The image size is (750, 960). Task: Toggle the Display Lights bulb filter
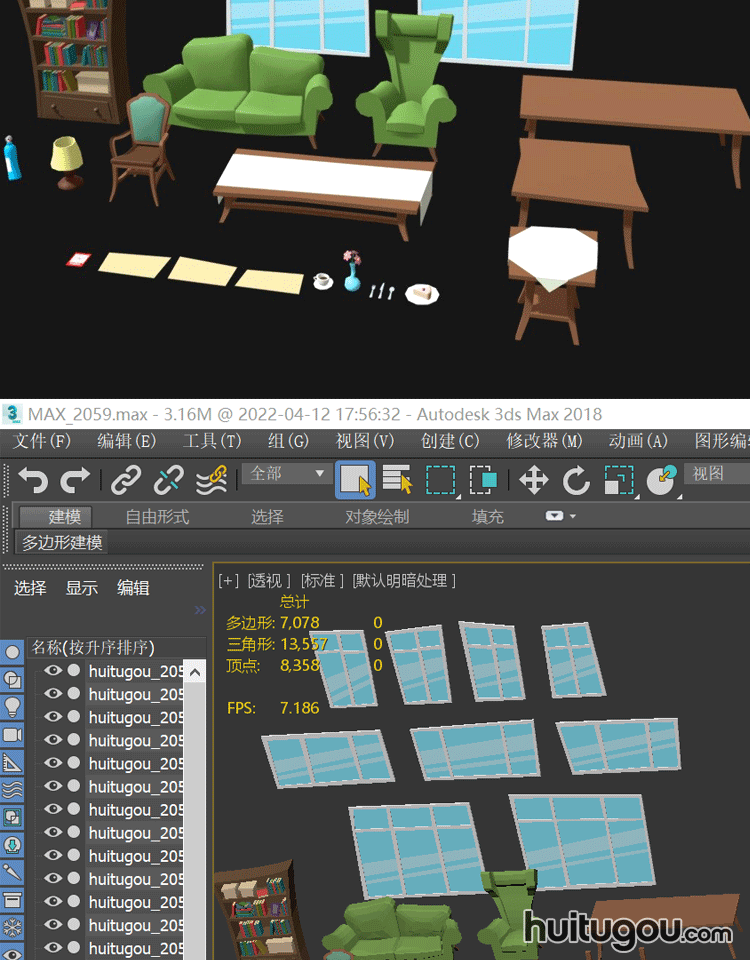tap(12, 707)
